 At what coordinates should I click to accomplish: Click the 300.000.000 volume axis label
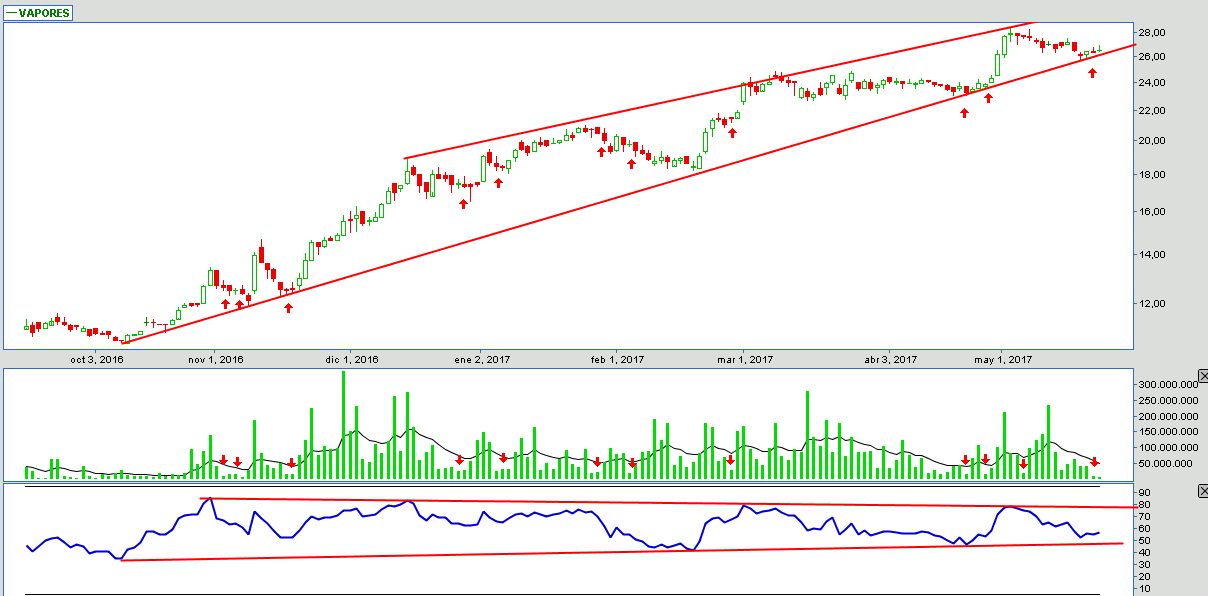tap(1166, 384)
